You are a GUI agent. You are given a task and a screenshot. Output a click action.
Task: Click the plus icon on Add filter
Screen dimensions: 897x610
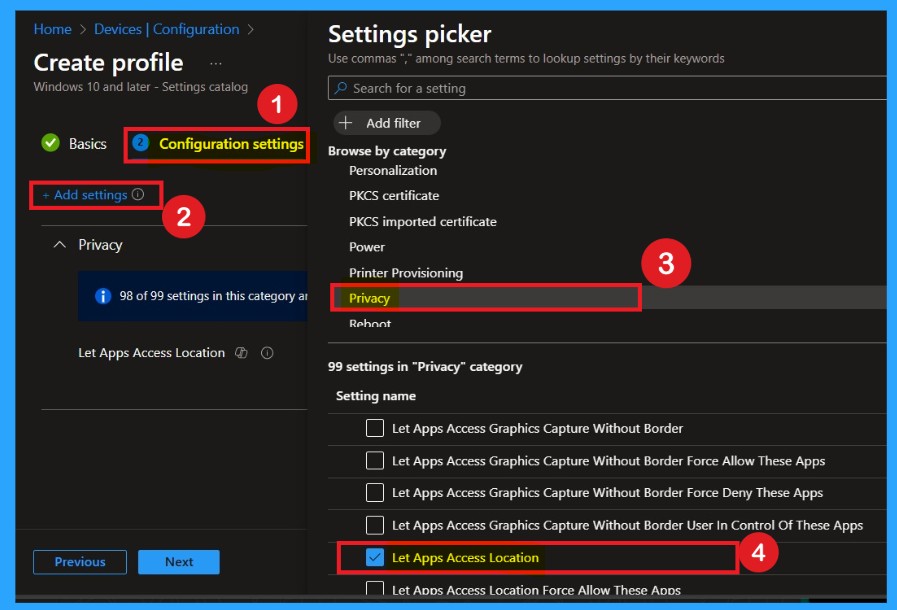pos(347,123)
